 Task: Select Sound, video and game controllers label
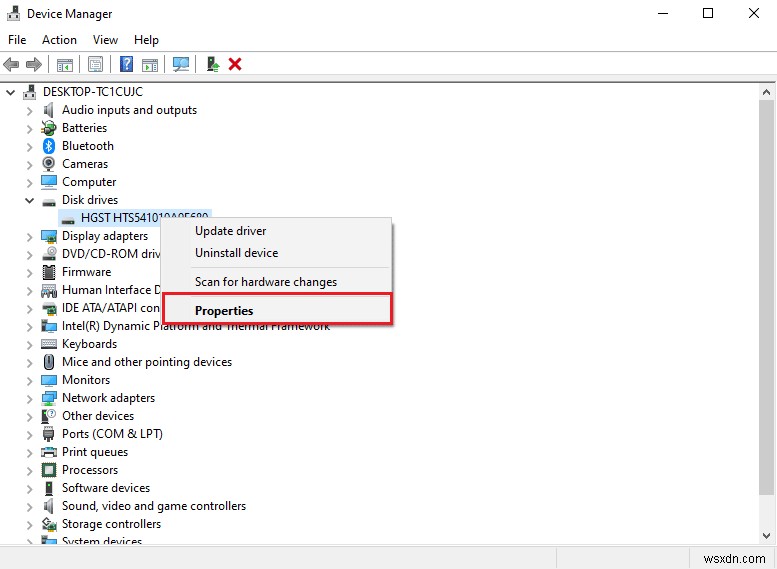click(x=154, y=506)
